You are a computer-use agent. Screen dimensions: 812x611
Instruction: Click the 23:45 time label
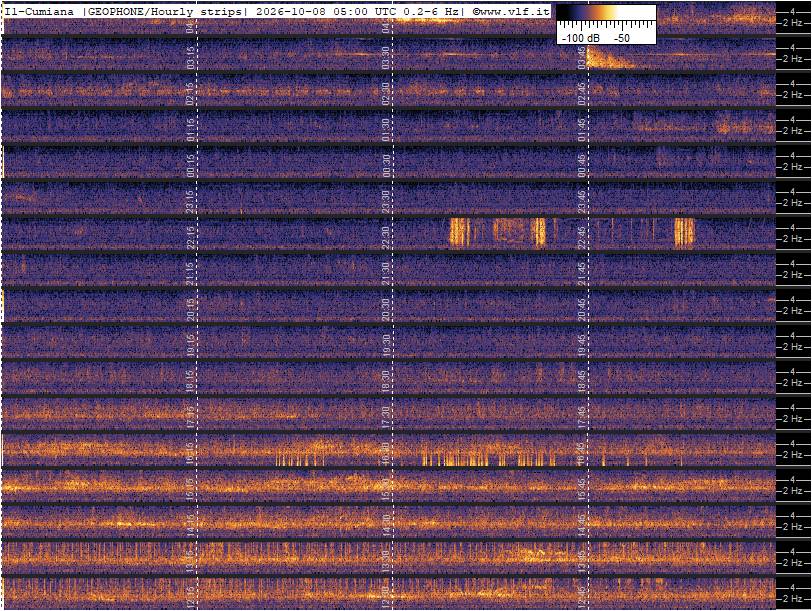coord(582,202)
